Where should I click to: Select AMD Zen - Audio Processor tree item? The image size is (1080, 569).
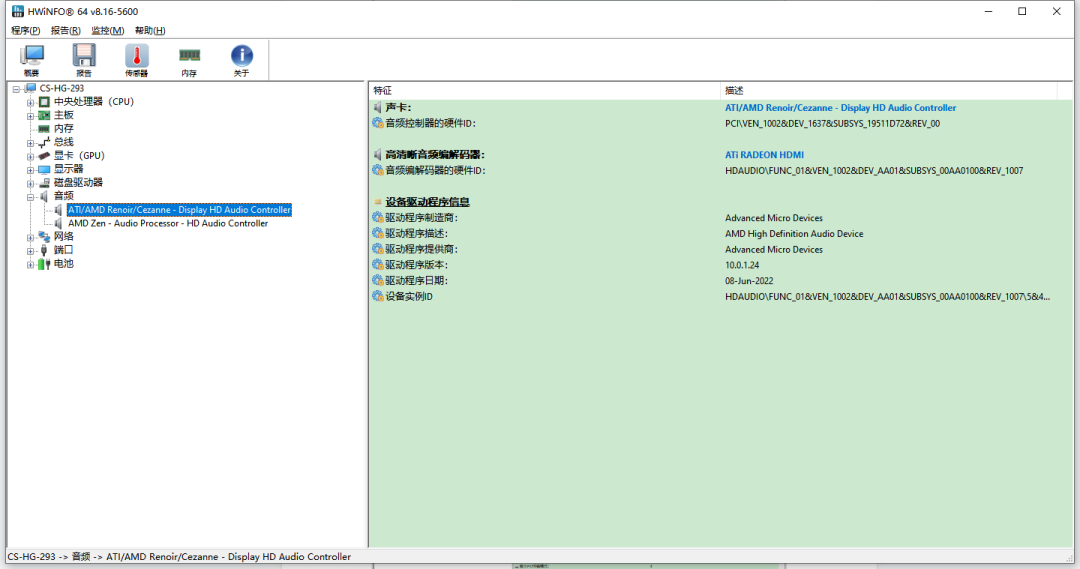click(x=168, y=223)
